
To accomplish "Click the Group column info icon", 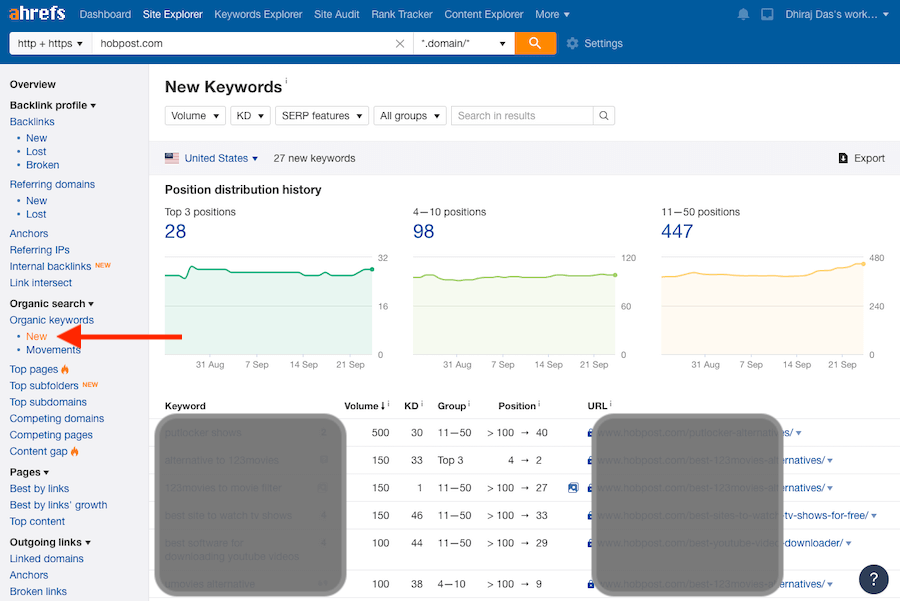I will (x=470, y=404).
